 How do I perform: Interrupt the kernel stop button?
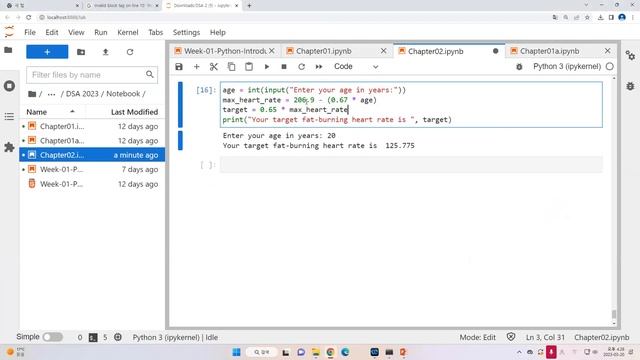point(284,67)
